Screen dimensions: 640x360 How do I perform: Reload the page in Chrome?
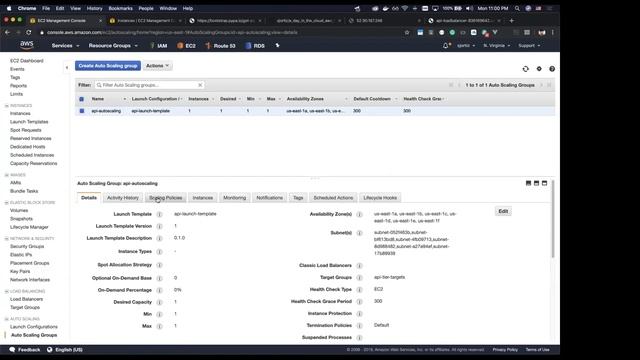click(x=29, y=32)
